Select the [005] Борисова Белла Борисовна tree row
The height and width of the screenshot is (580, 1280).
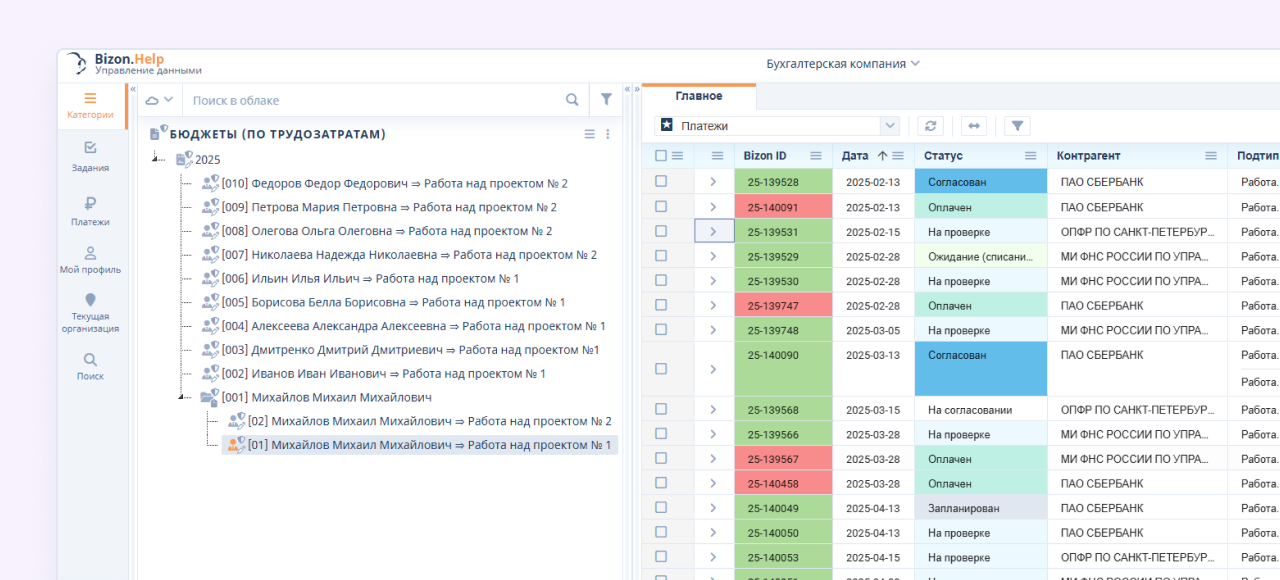383,302
